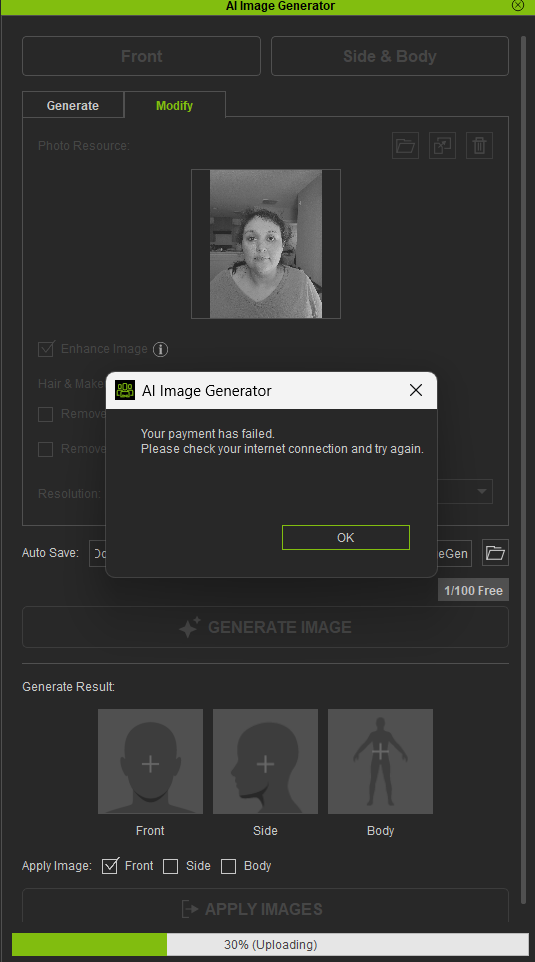Close the AI Image Generator panel
The image size is (535, 962).
pos(518,6)
